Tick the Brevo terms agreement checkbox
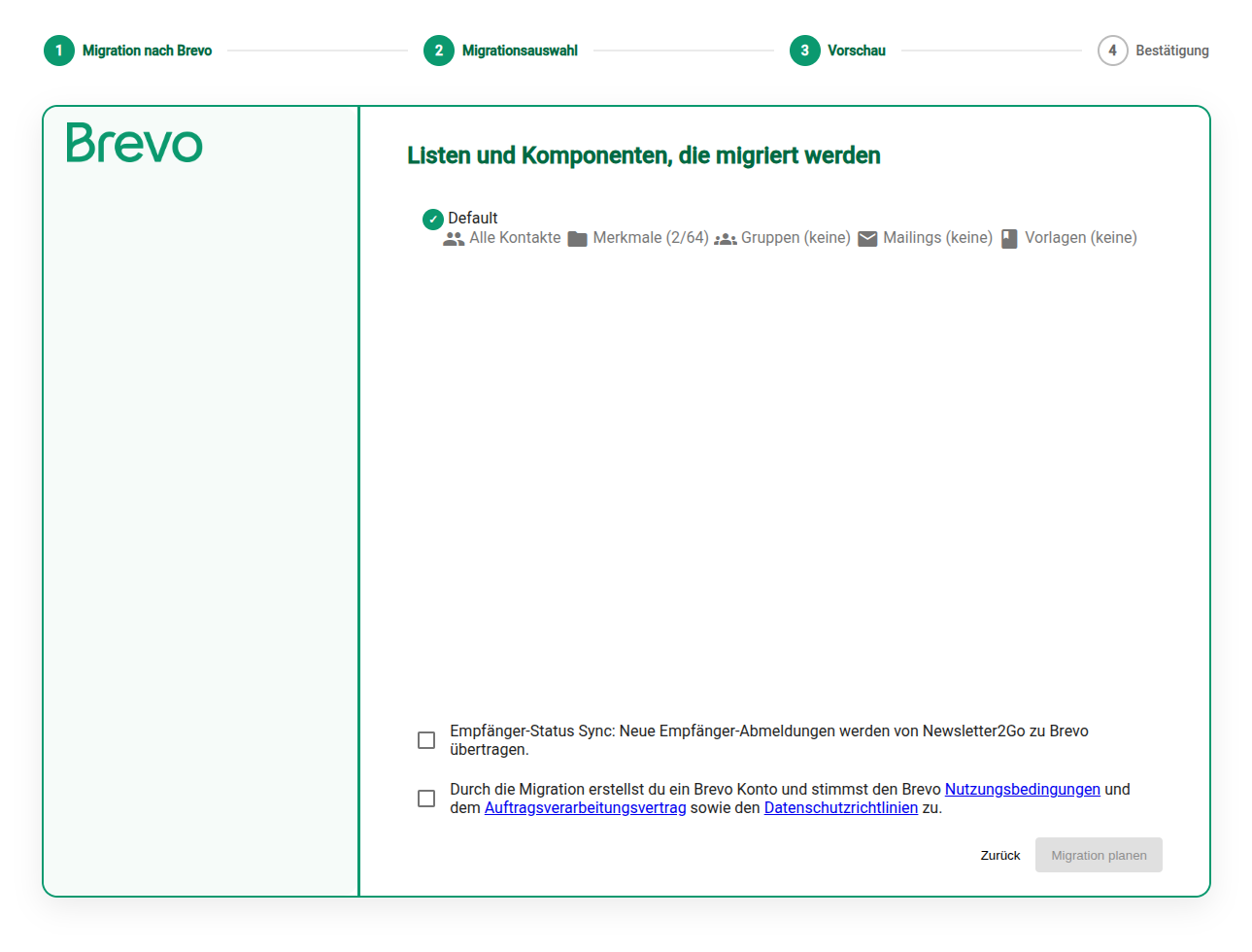This screenshot has height=952, width=1252. [x=426, y=799]
